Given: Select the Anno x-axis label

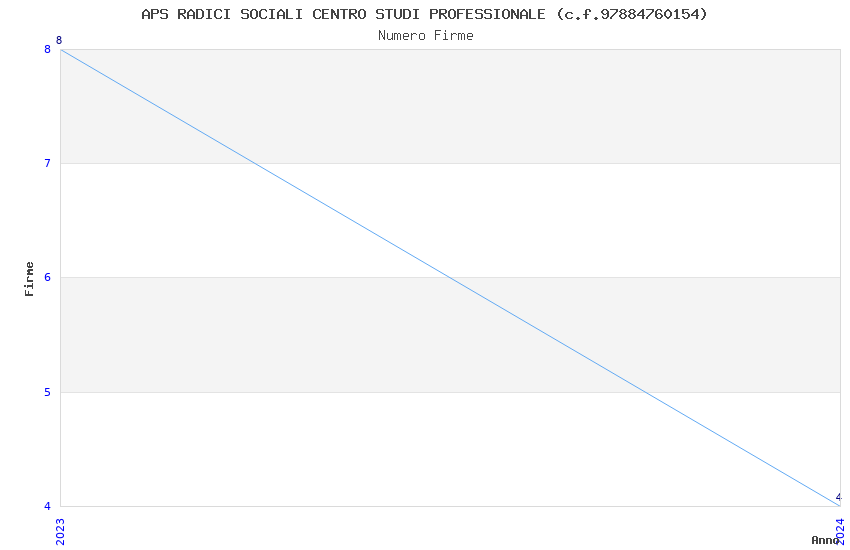Looking at the screenshot, I should click(x=825, y=540).
